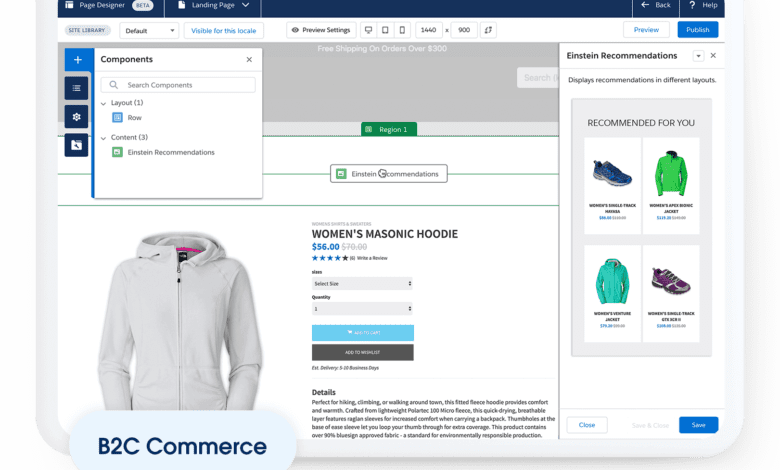Click Visible for this locale button

click(223, 30)
